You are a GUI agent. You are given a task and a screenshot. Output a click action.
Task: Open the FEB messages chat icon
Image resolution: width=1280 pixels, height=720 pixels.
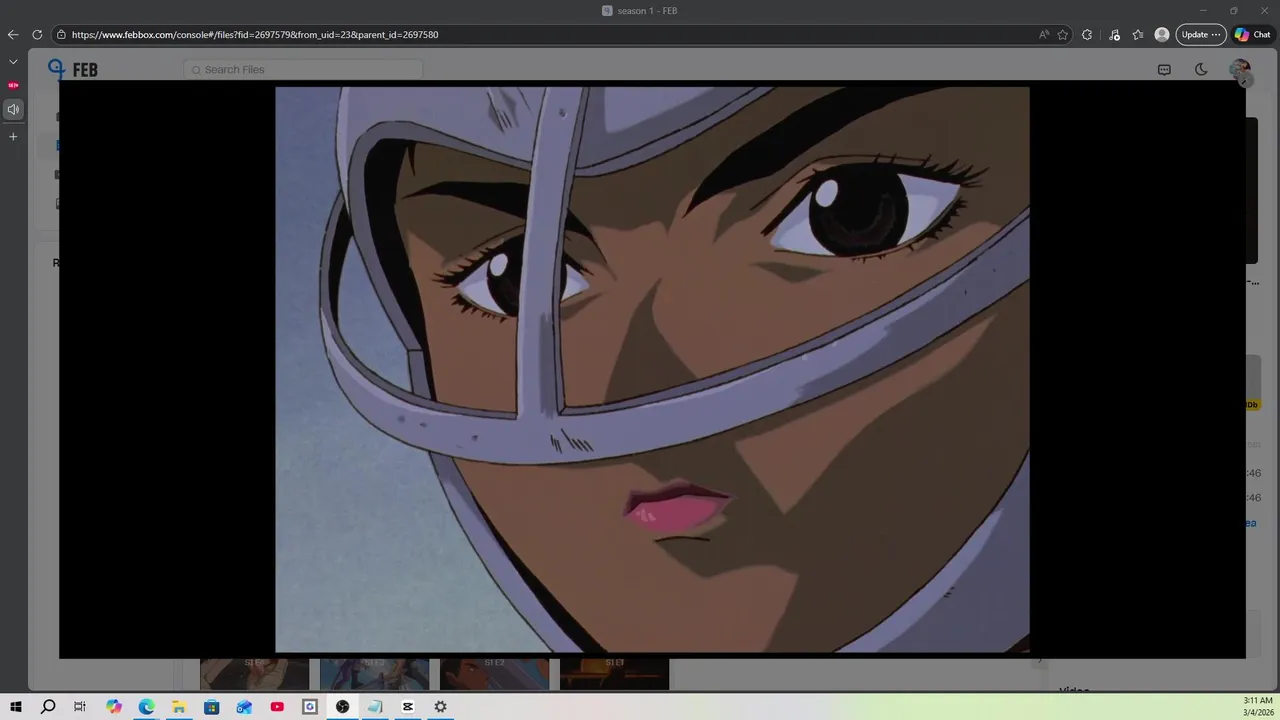click(1164, 69)
